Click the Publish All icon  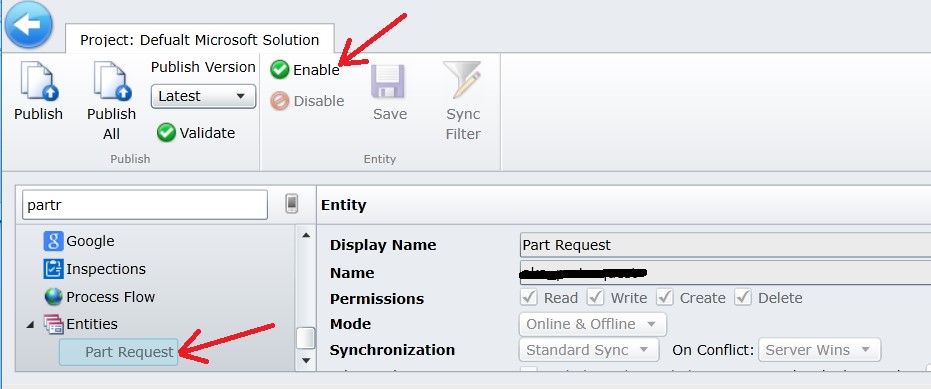[112, 83]
